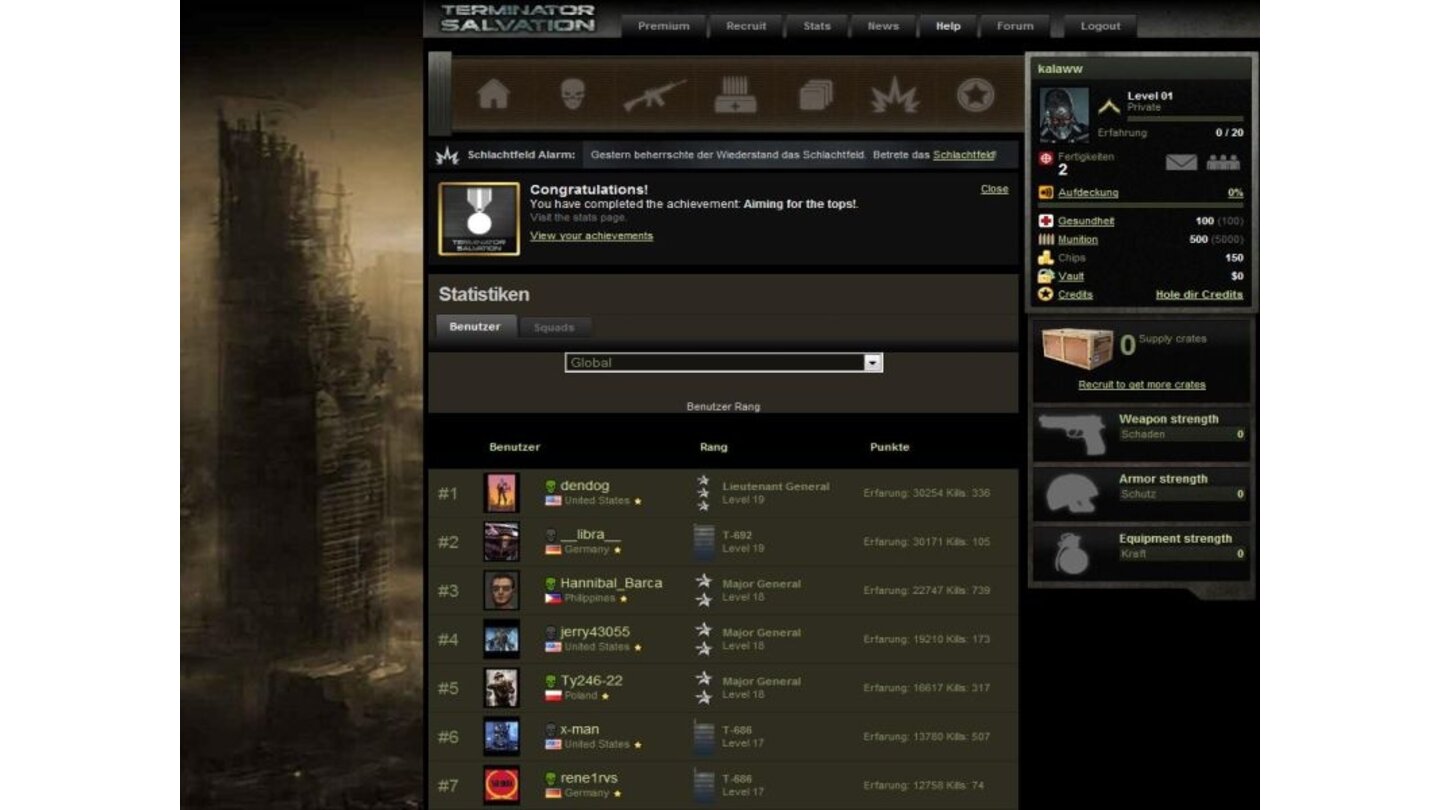
Task: Open the home page house icon
Action: [x=493, y=95]
